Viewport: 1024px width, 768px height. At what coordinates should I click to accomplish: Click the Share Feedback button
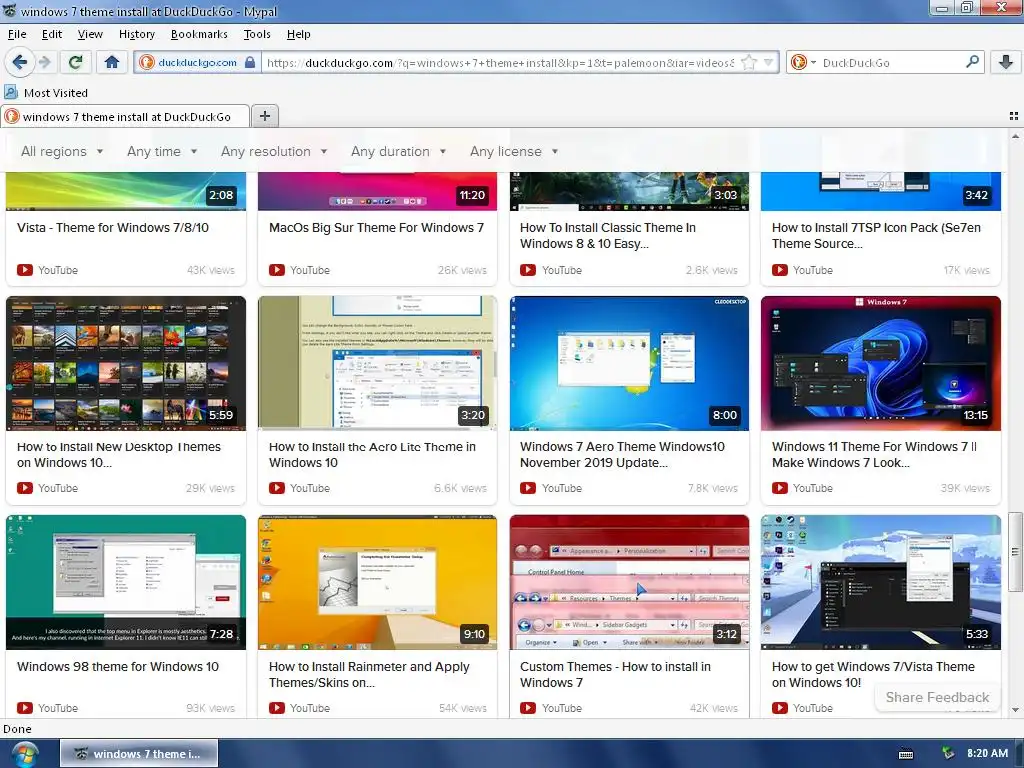tap(937, 697)
